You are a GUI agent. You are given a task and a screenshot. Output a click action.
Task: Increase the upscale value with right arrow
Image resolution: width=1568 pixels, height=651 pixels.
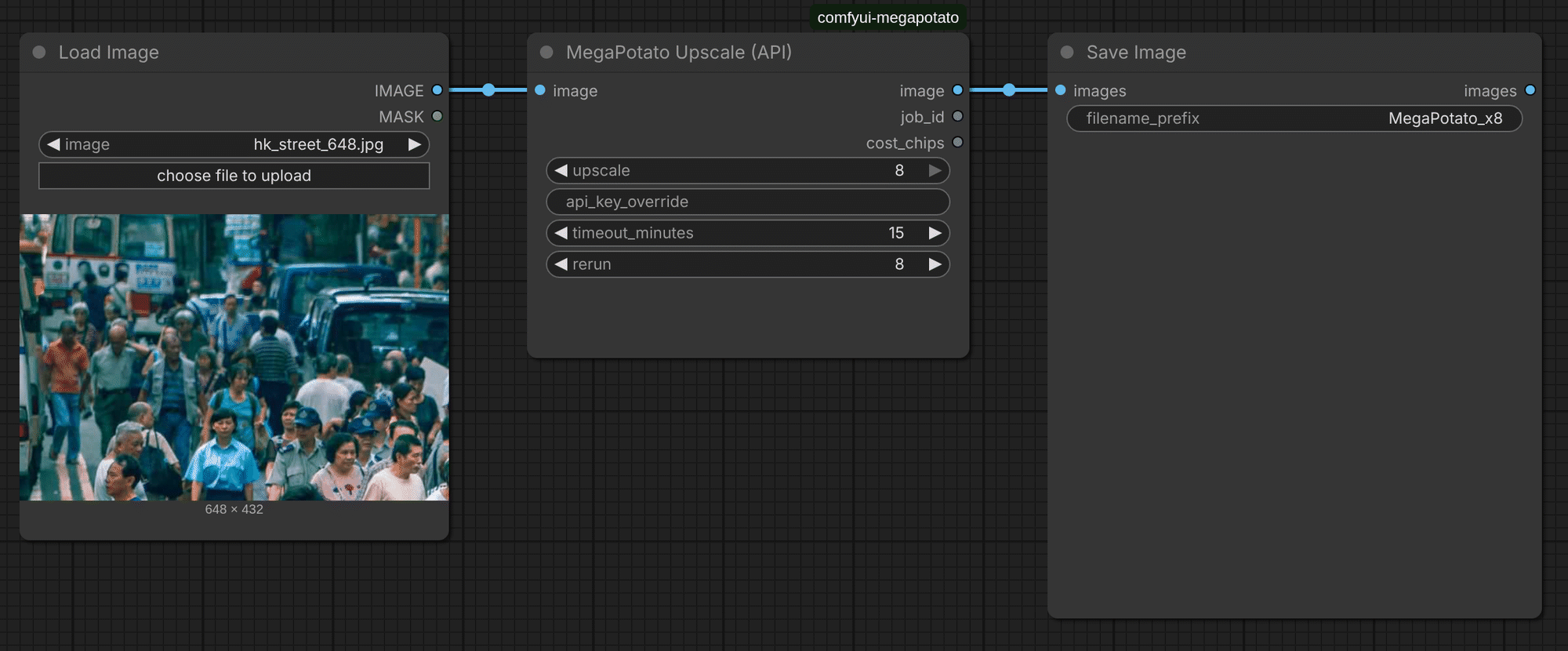point(935,170)
